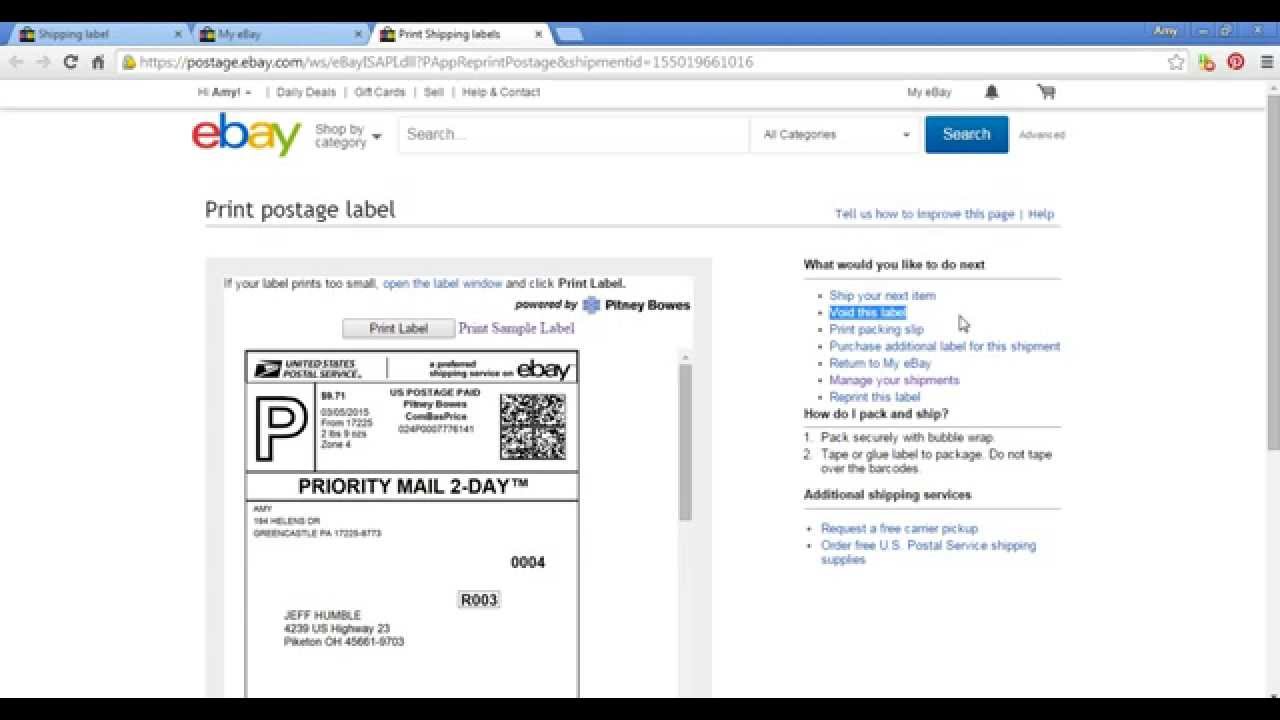This screenshot has height=720, width=1280.
Task: Expand the Shop by category dropdown
Action: pos(348,135)
